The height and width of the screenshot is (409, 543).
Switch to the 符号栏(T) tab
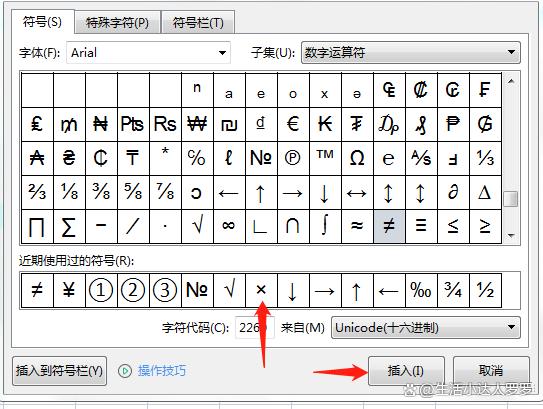[198, 23]
